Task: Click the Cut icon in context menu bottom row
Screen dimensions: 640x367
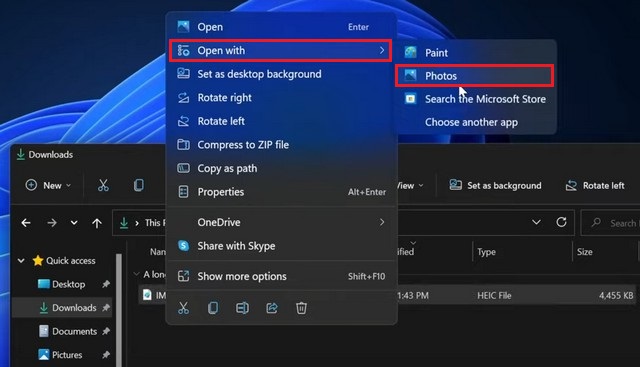Action: (x=184, y=308)
